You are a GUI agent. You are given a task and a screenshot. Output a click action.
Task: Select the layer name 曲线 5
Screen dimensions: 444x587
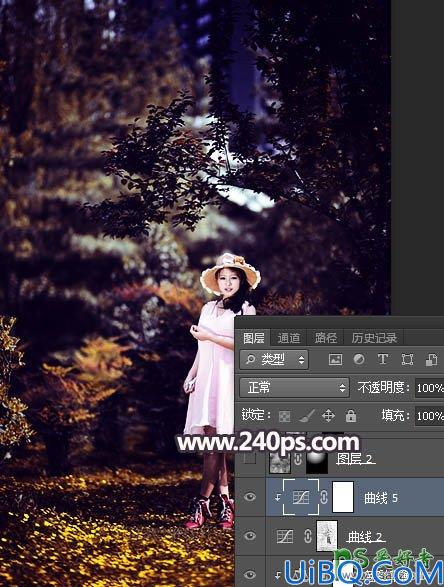[381, 498]
